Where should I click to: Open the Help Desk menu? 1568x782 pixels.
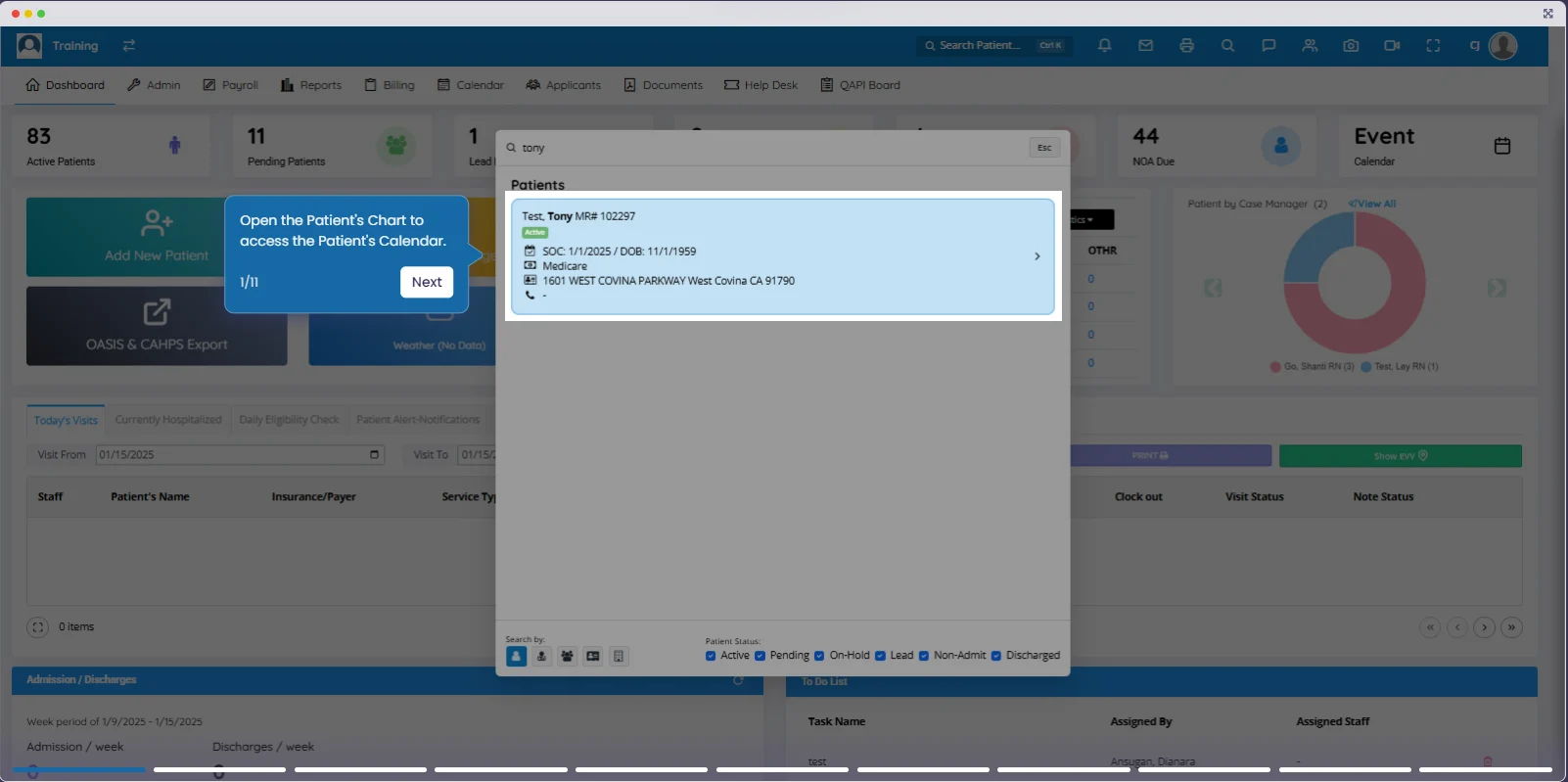pos(761,85)
